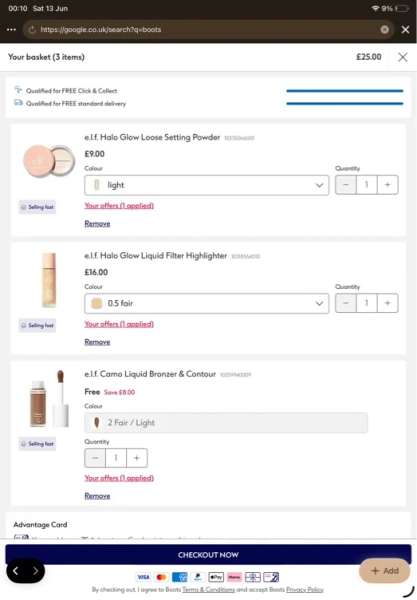Viewport: 417px width, 600px height.
Task: Reload the page with the refresh icon
Action: [32, 30]
